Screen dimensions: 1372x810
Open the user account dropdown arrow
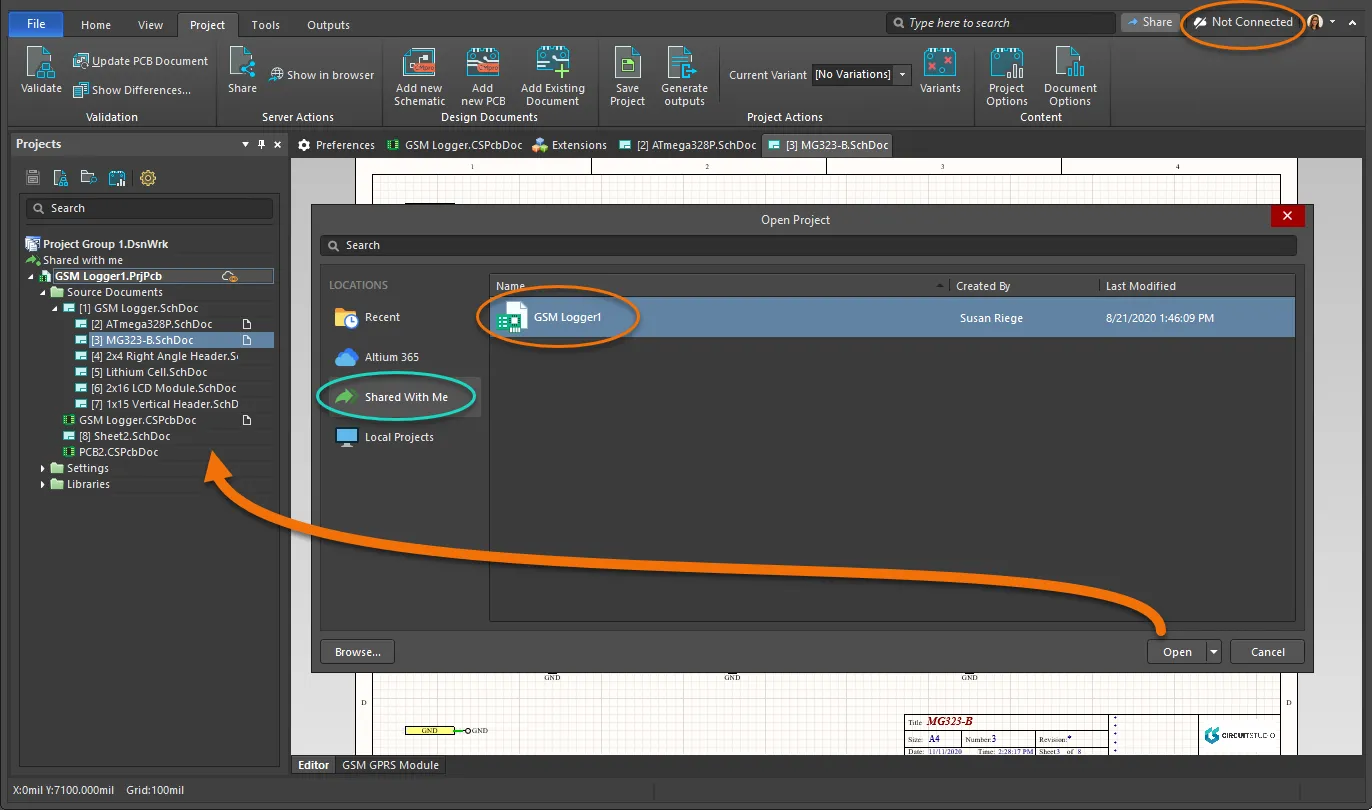click(x=1333, y=22)
